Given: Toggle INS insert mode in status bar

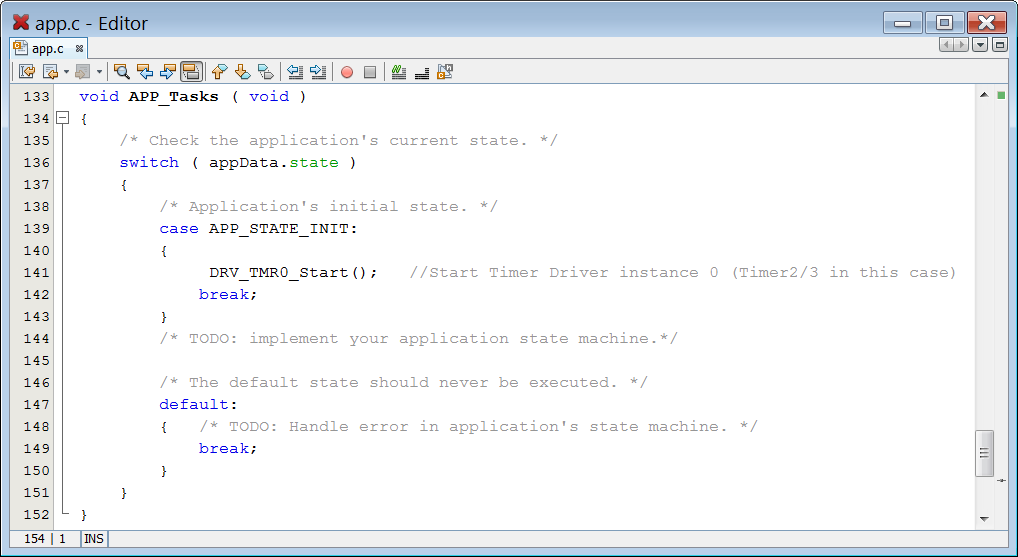Looking at the screenshot, I should (x=93, y=539).
